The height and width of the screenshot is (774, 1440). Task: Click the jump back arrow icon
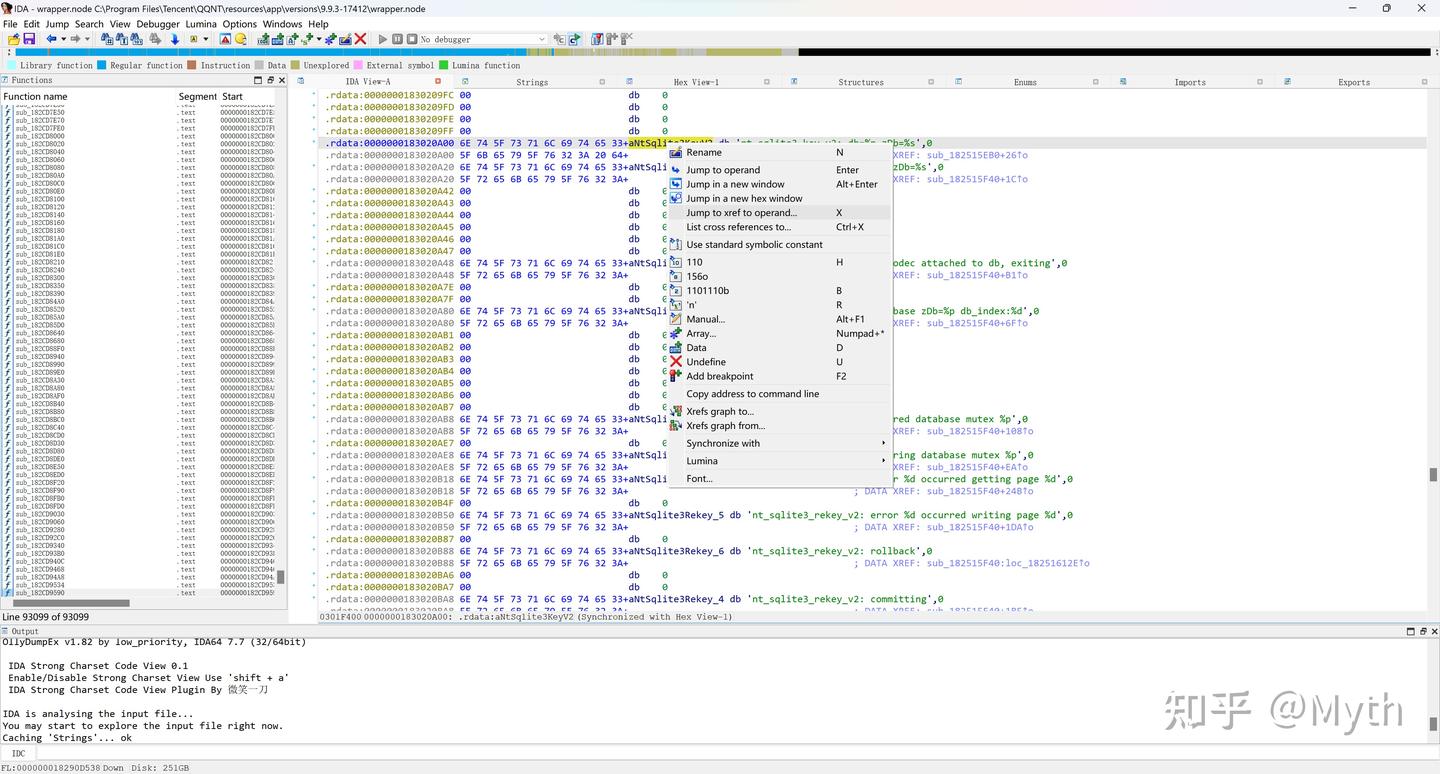click(x=51, y=39)
